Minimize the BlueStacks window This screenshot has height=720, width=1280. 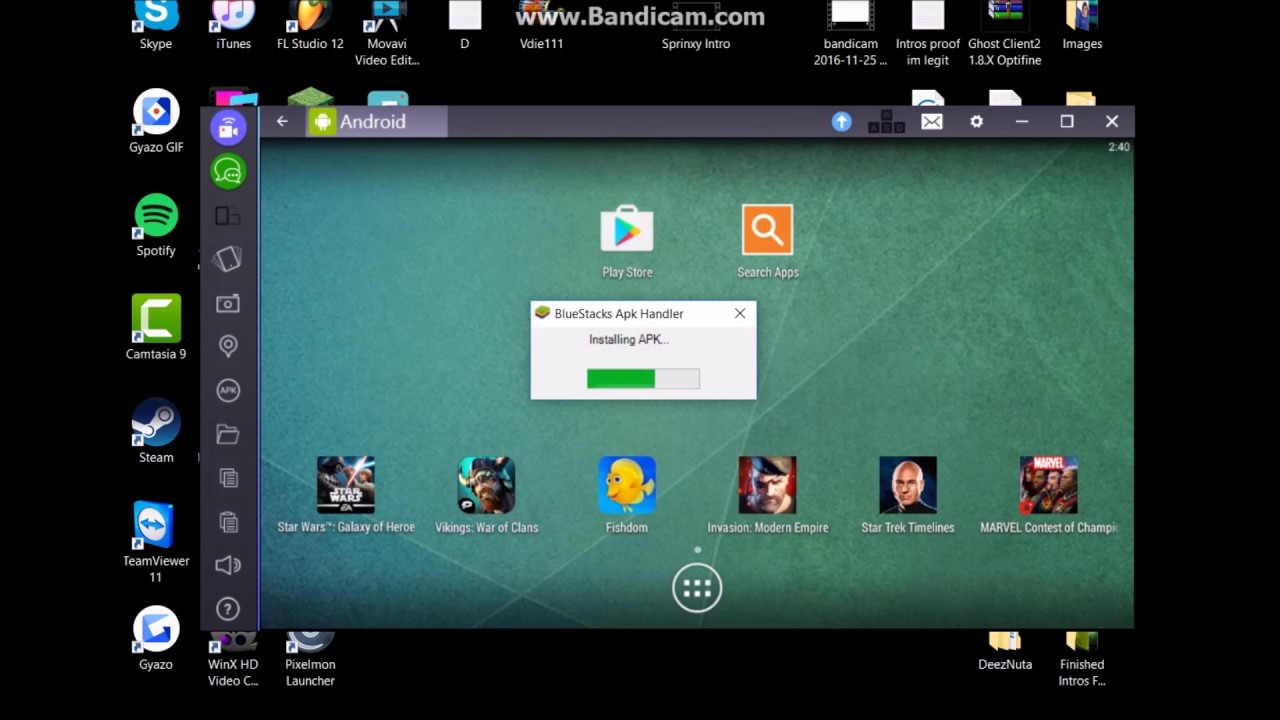[x=1022, y=121]
